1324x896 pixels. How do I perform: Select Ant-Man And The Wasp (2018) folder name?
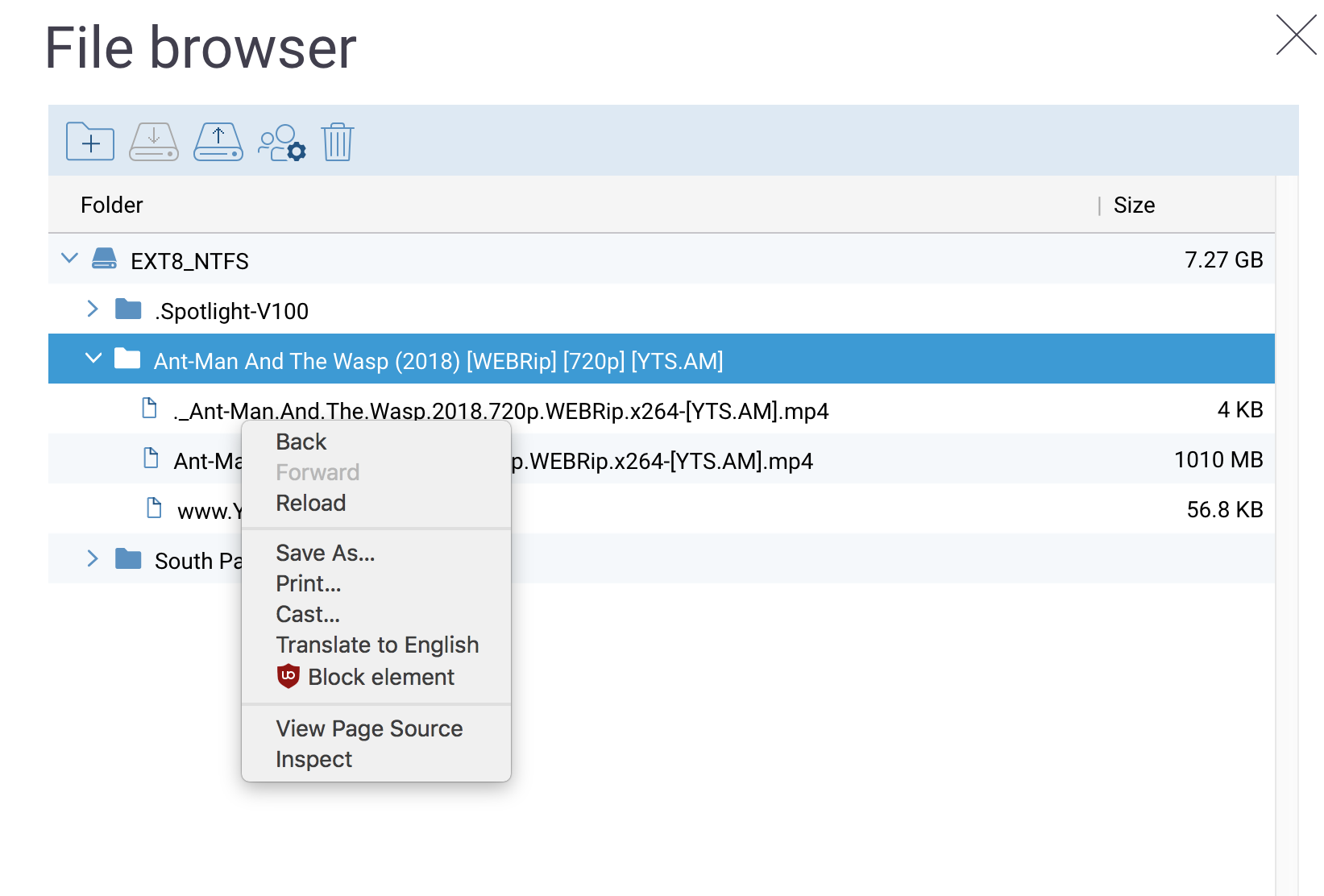(x=438, y=361)
